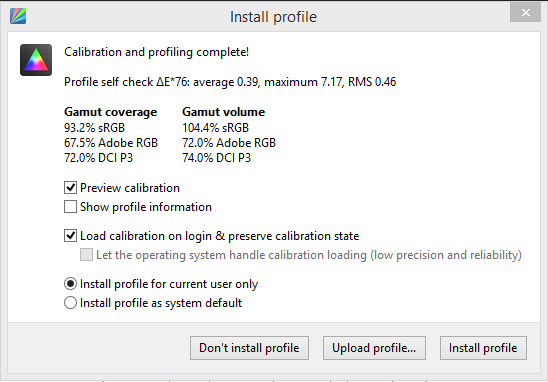Click the Install profile window title text
Image resolution: width=548 pixels, height=382 pixels.
click(273, 17)
